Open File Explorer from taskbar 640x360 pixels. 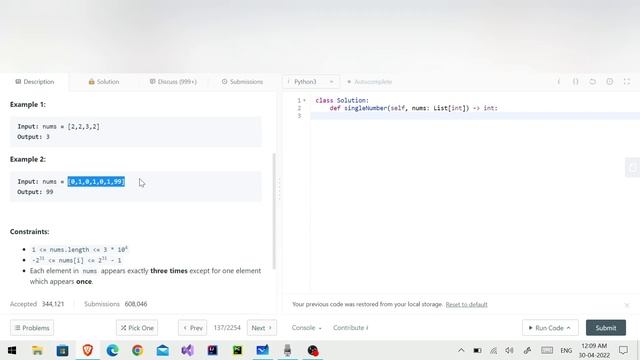[37, 350]
